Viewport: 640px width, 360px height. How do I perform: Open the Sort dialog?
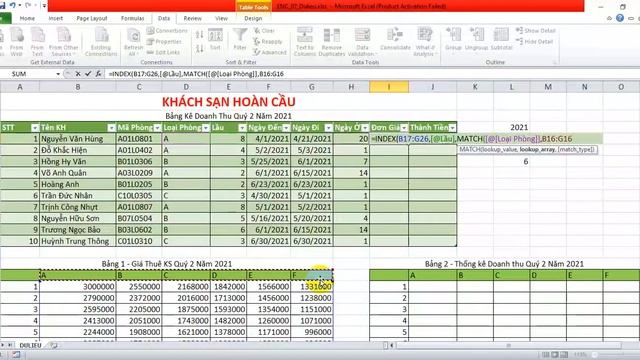point(216,40)
